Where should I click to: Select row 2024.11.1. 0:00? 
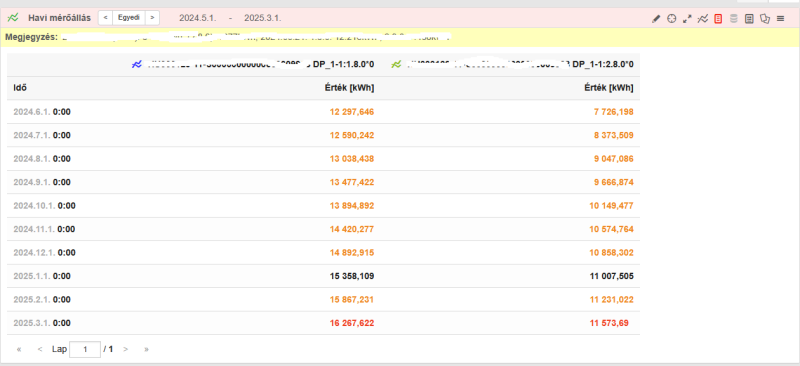[x=323, y=229]
